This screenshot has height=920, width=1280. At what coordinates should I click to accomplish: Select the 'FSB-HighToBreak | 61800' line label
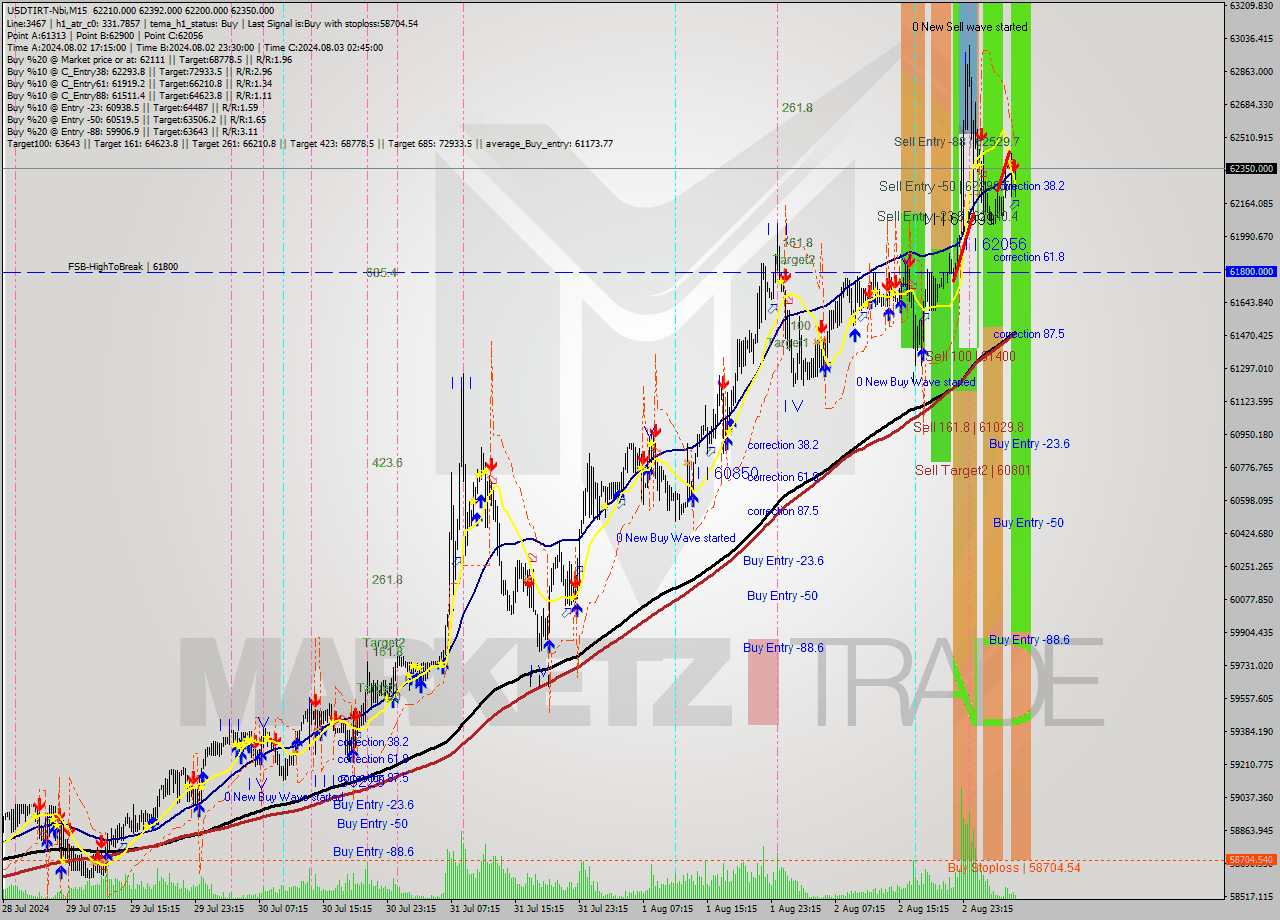[123, 267]
